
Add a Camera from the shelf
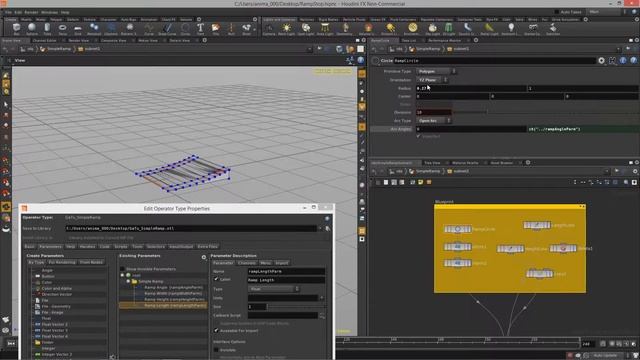pyautogui.click(x=269, y=29)
